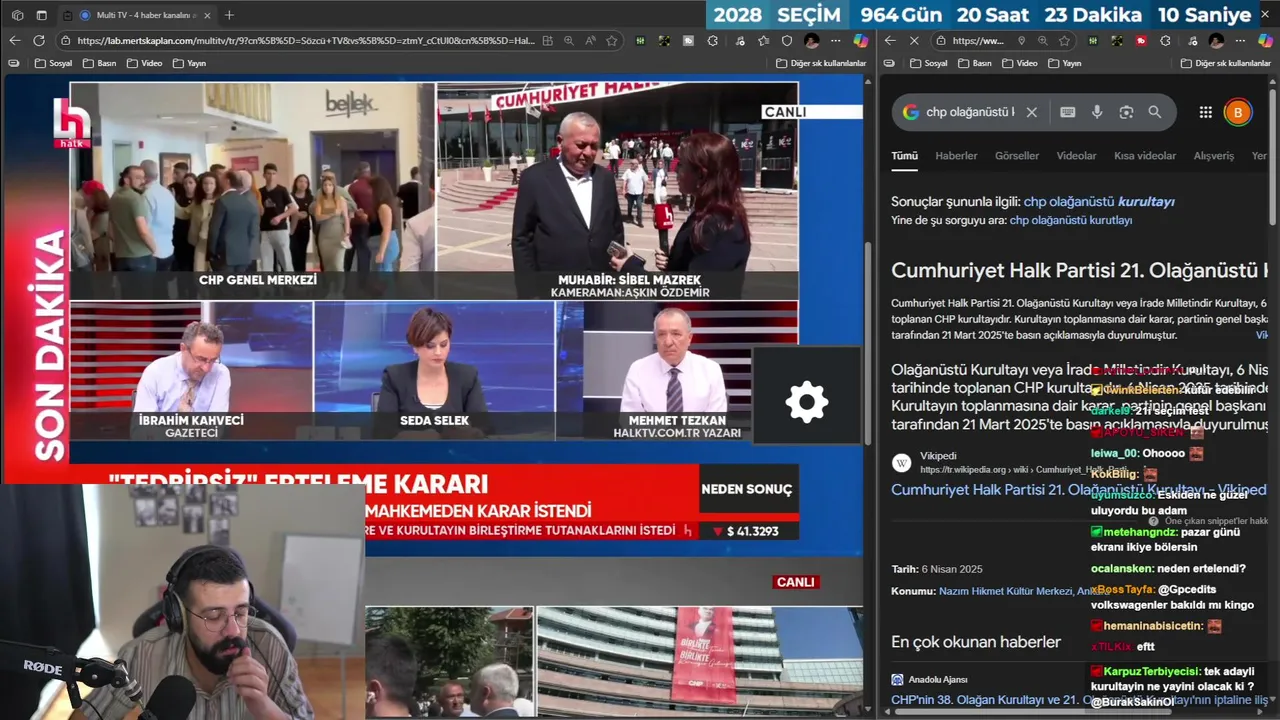Expand Sosyal bookmarks folder in right browser

(928, 63)
